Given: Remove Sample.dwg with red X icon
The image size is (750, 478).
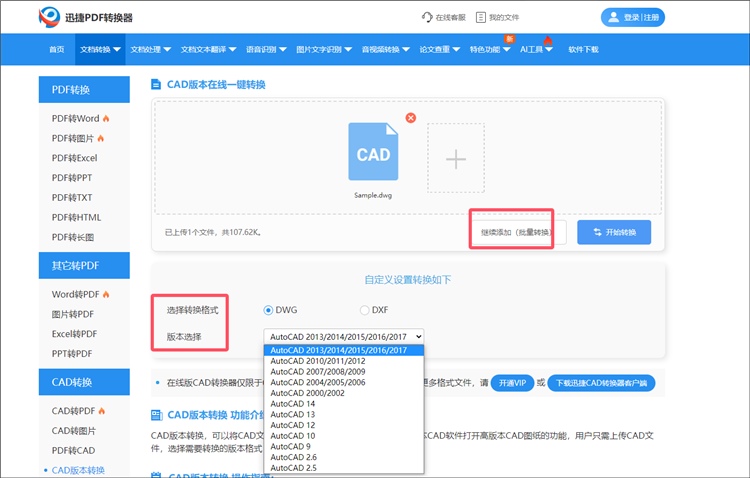Looking at the screenshot, I should coord(410,118).
